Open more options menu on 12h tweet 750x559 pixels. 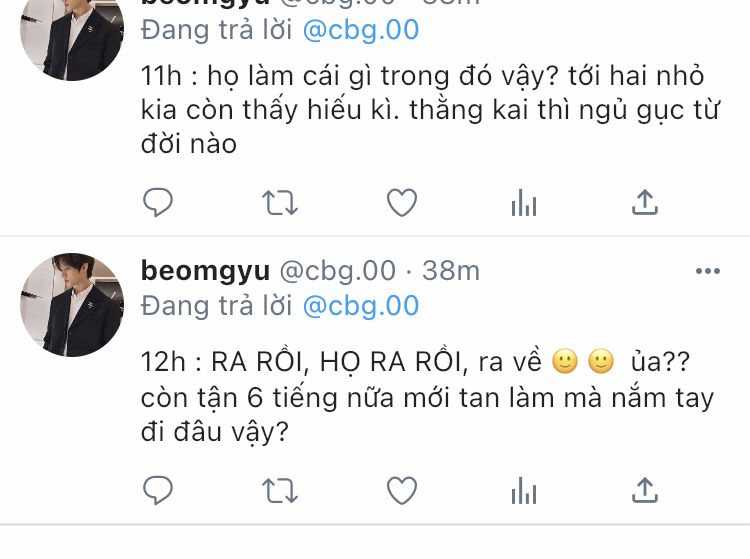point(708,271)
